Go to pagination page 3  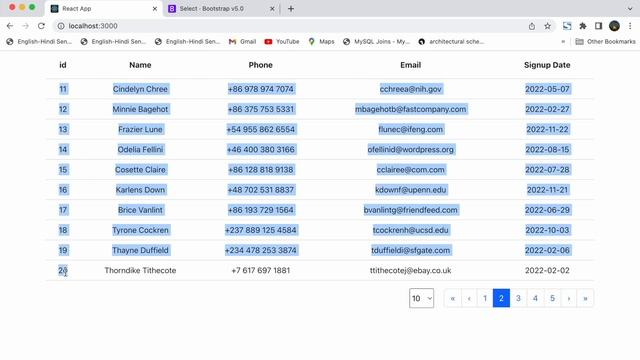coord(518,298)
